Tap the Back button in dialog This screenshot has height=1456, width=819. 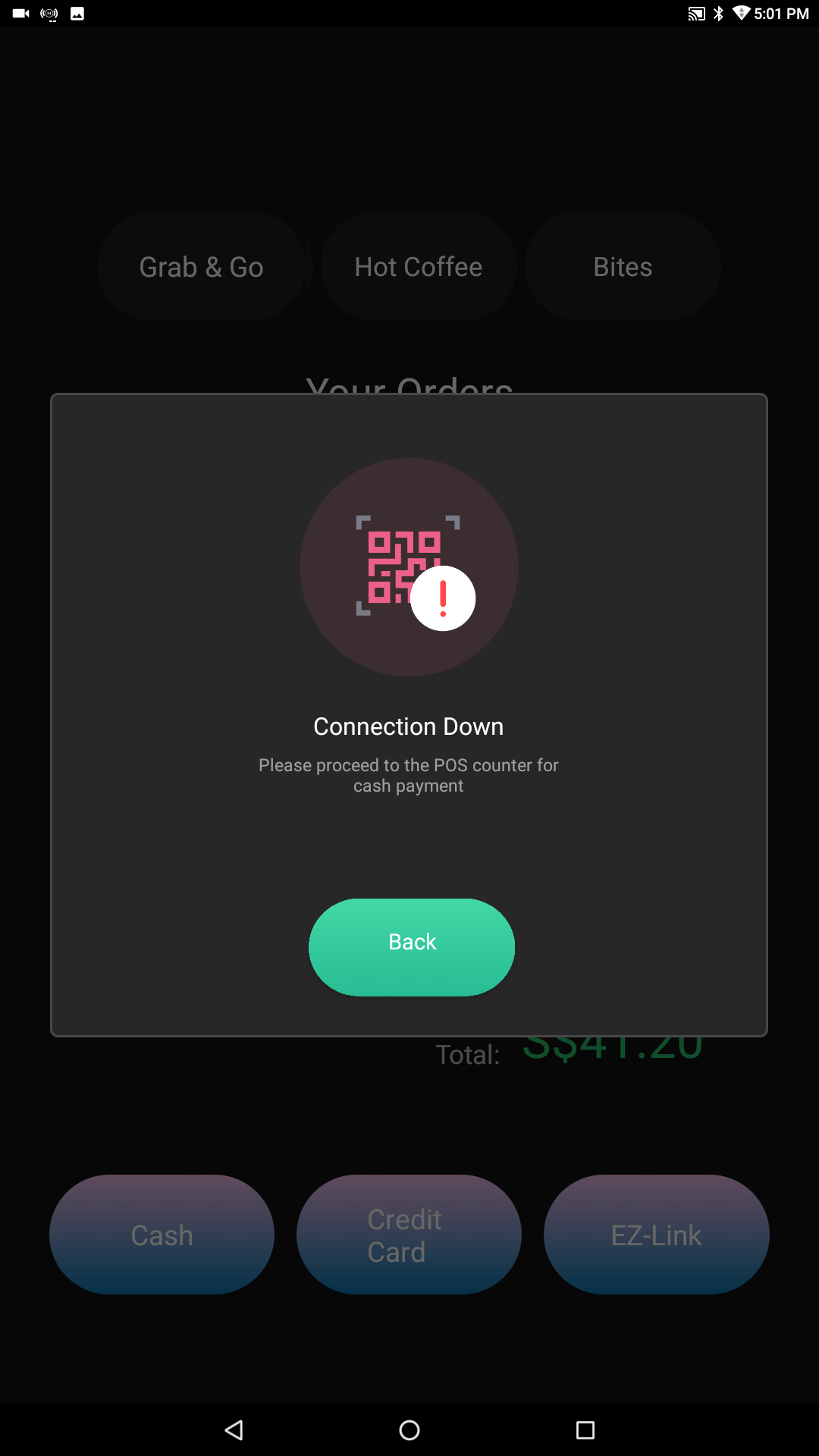[412, 947]
